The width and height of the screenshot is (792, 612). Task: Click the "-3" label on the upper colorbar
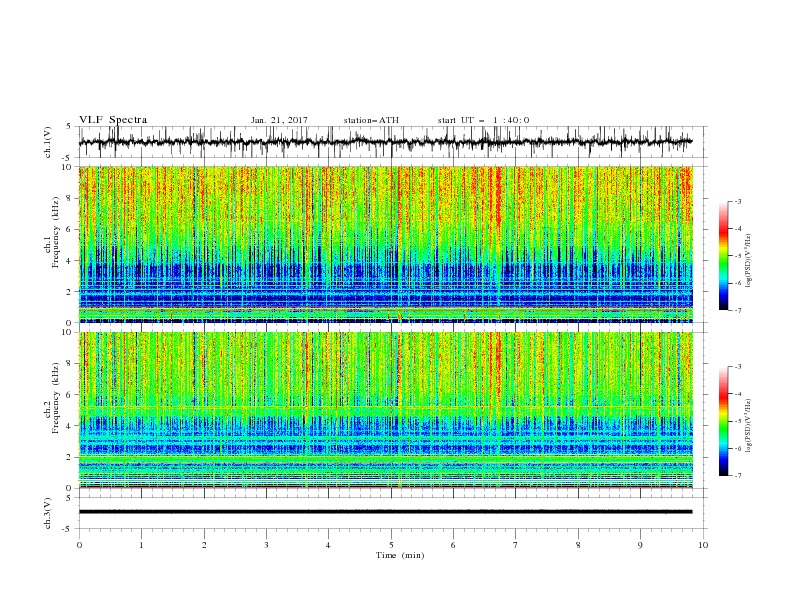(x=738, y=201)
